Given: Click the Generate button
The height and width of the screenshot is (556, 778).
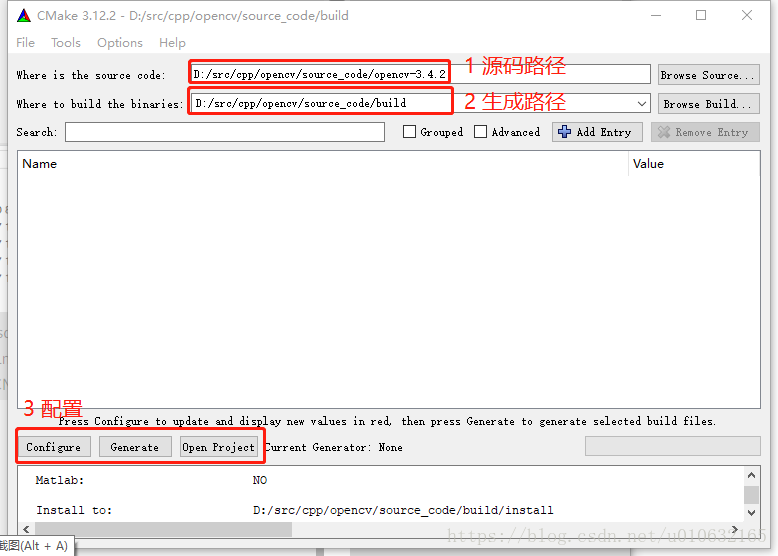Looking at the screenshot, I should [135, 447].
